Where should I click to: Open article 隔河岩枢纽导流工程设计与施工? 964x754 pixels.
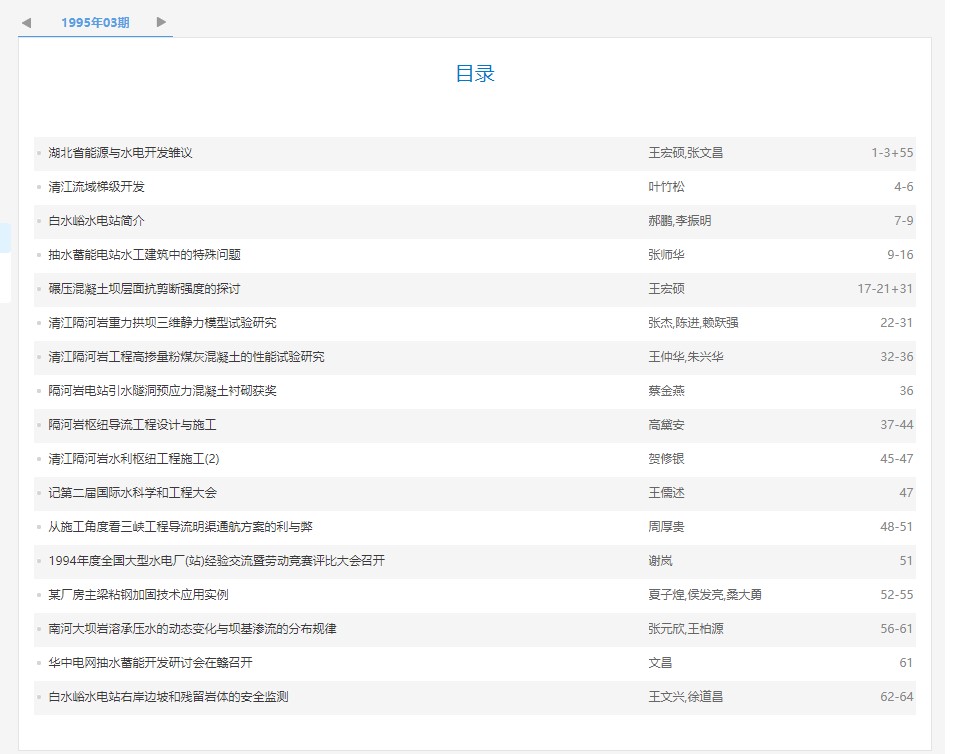click(132, 425)
